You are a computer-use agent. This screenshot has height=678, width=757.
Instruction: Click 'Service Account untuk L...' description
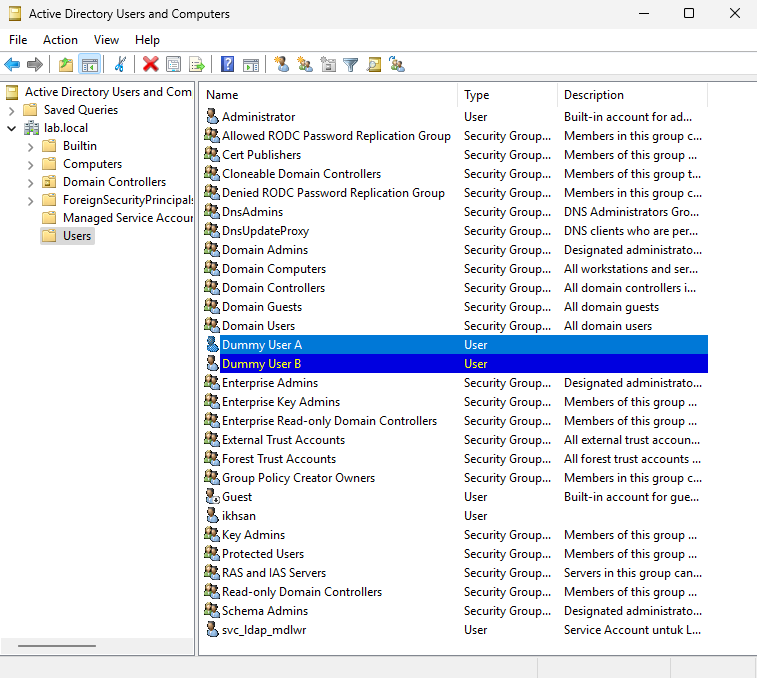point(632,630)
